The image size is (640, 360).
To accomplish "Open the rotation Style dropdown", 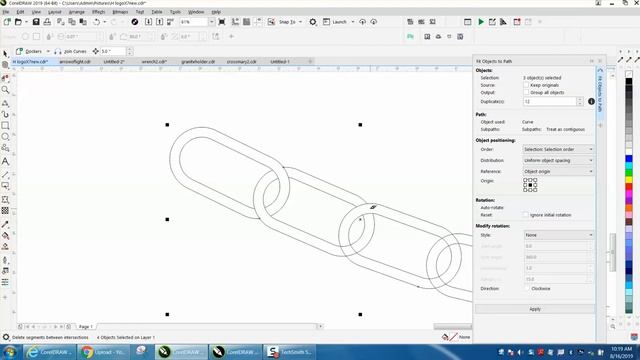I will tap(559, 235).
